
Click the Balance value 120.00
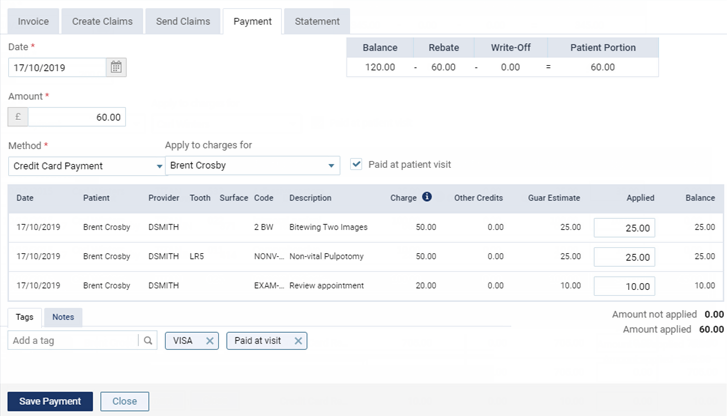pos(380,67)
